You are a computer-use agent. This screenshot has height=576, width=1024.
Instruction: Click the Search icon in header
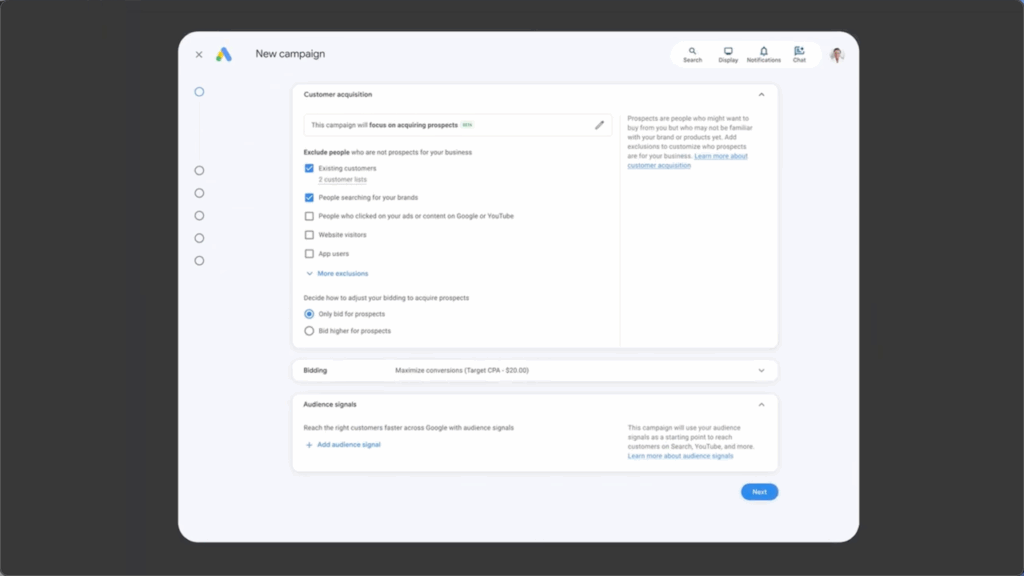tap(692, 54)
